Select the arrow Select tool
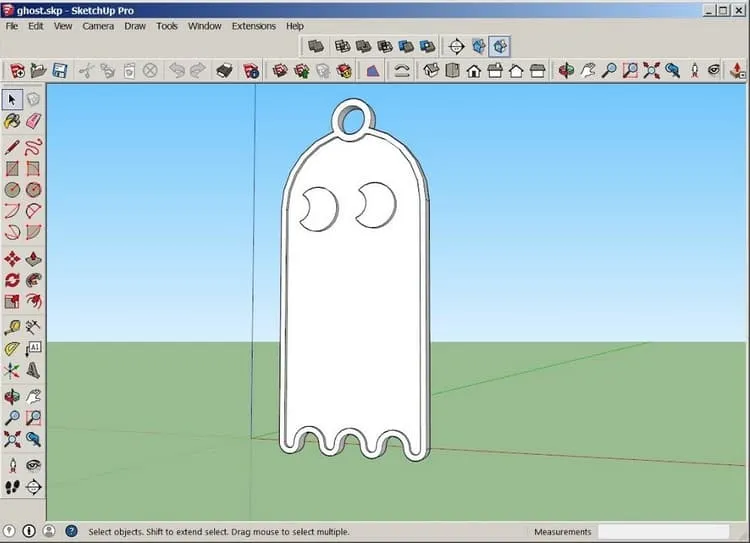 [12, 100]
